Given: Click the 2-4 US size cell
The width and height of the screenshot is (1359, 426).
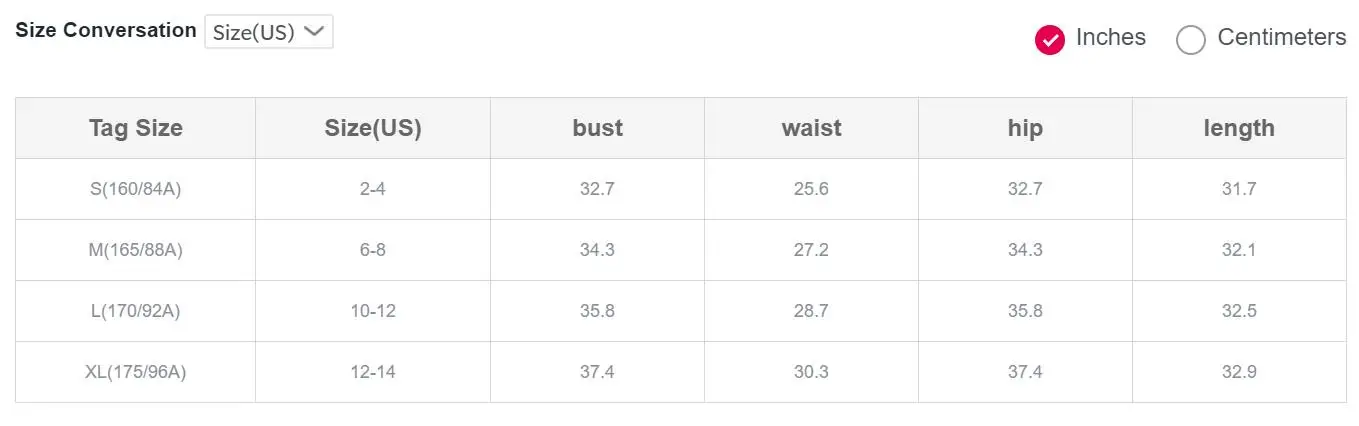Looking at the screenshot, I should click(x=372, y=189).
